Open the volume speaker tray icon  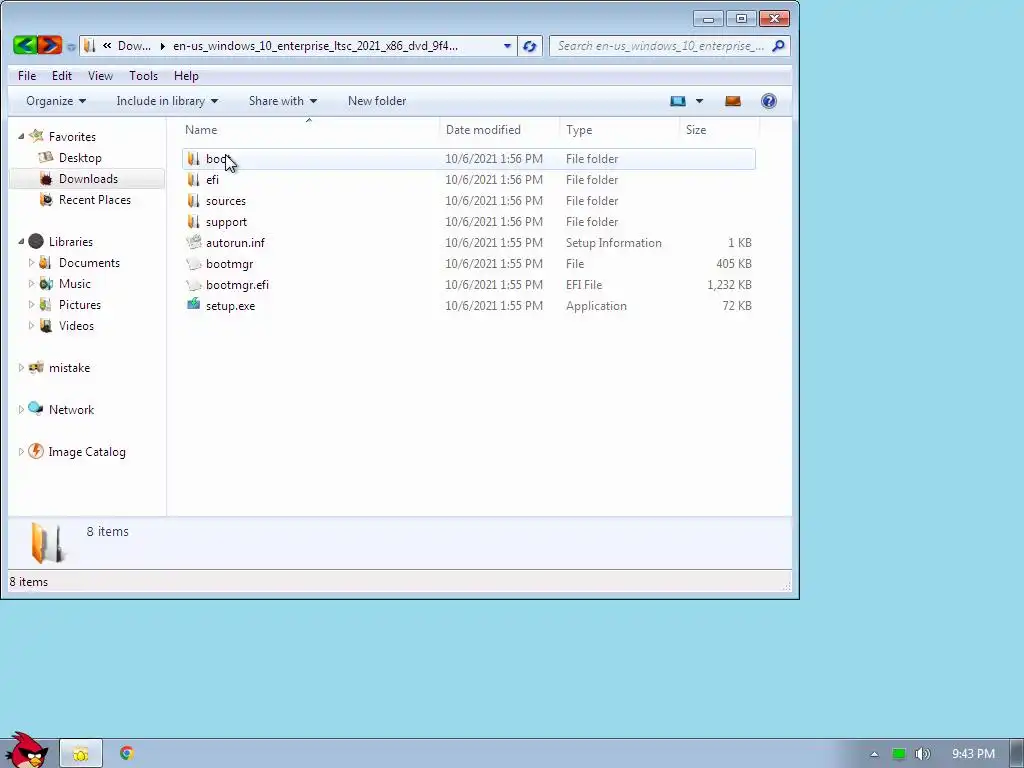pyautogui.click(x=922, y=754)
